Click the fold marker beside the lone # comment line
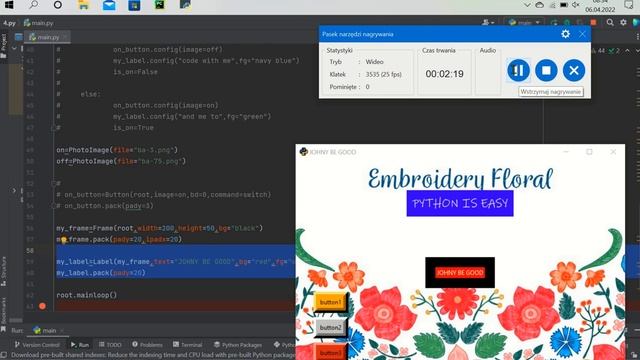The height and width of the screenshot is (360, 640). (53, 184)
